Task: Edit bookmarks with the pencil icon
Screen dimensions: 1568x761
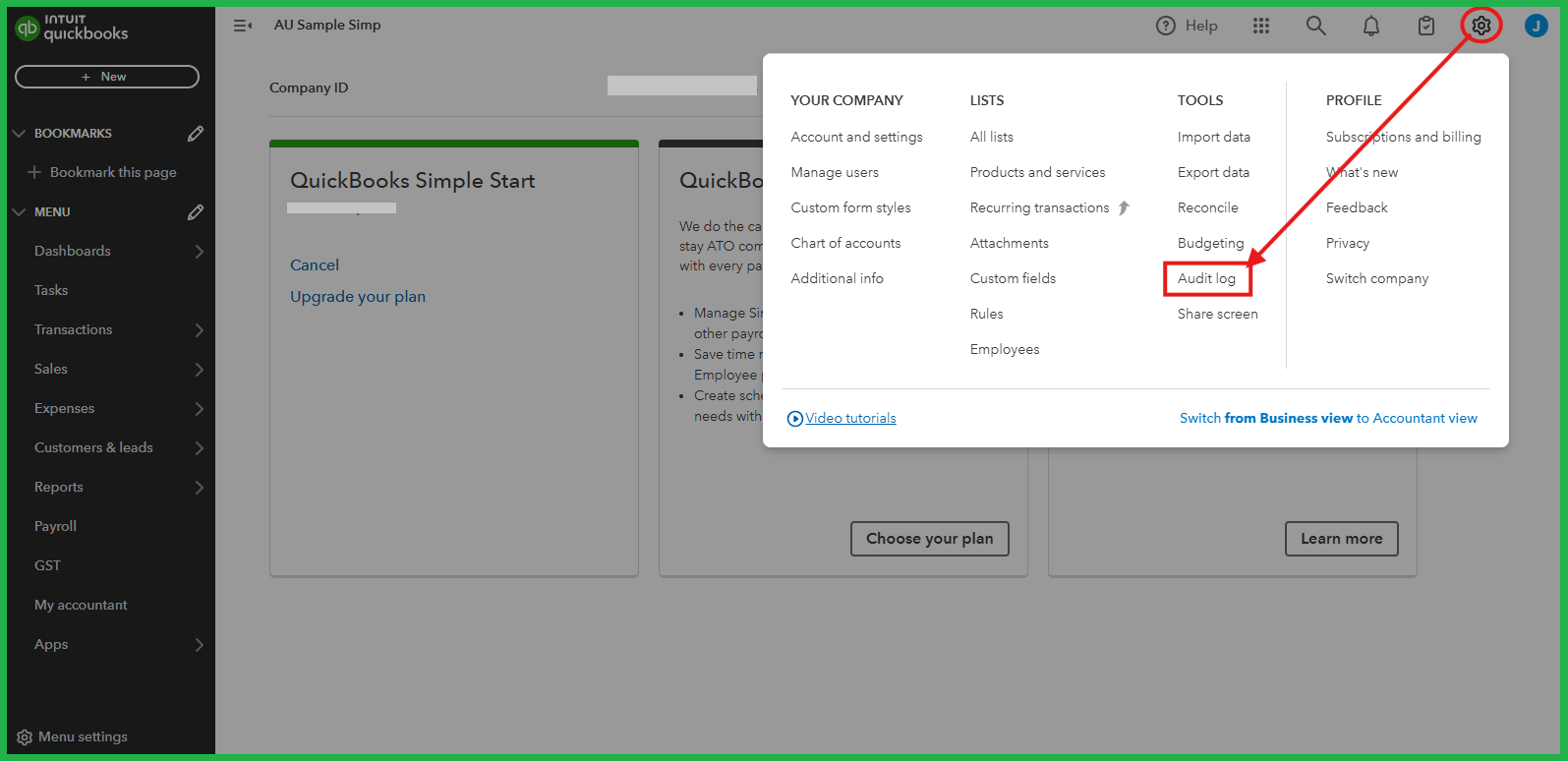Action: (x=196, y=133)
